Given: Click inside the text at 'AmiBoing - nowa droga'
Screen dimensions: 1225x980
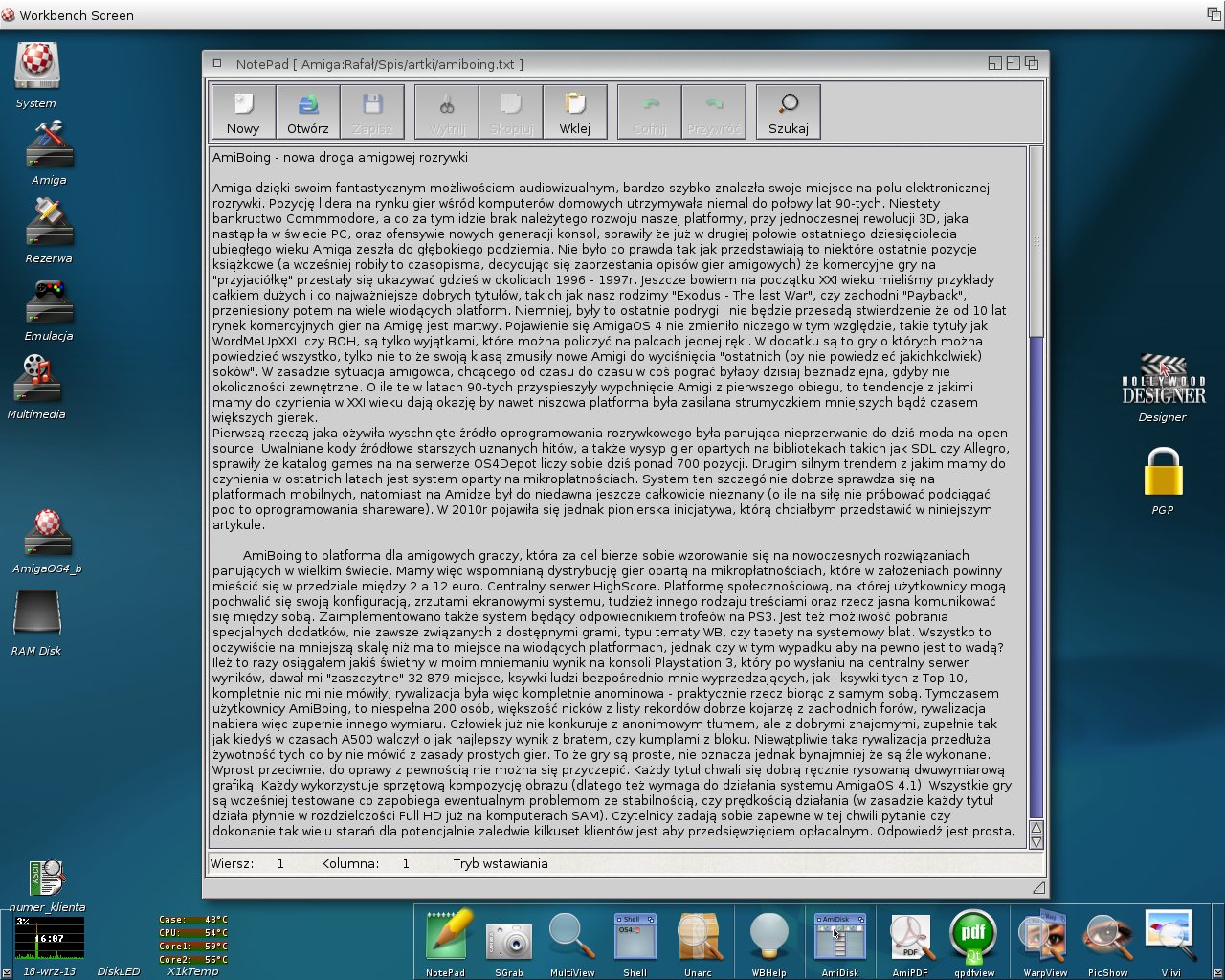Looking at the screenshot, I should point(281,157).
